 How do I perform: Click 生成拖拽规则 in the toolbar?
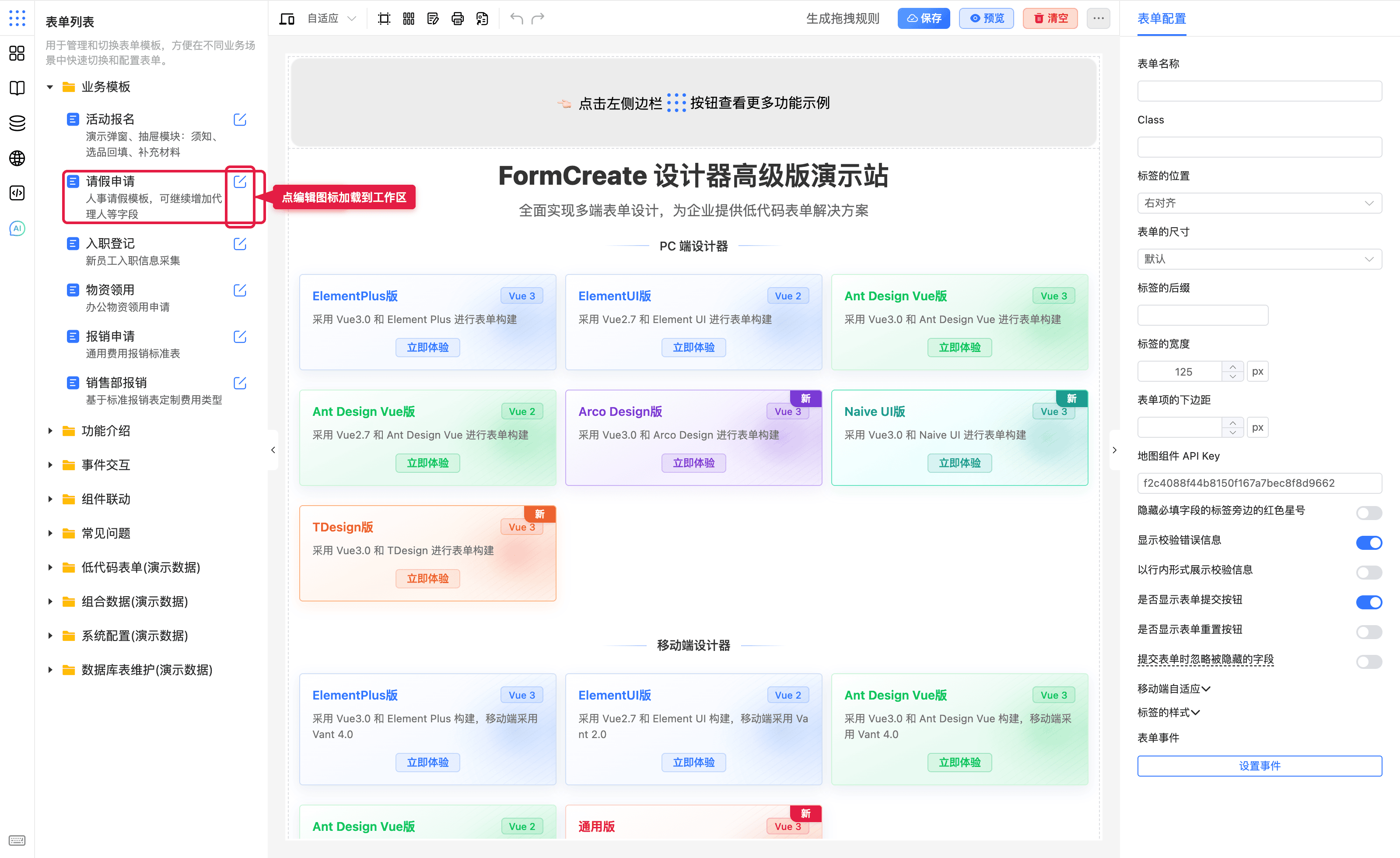tap(843, 19)
